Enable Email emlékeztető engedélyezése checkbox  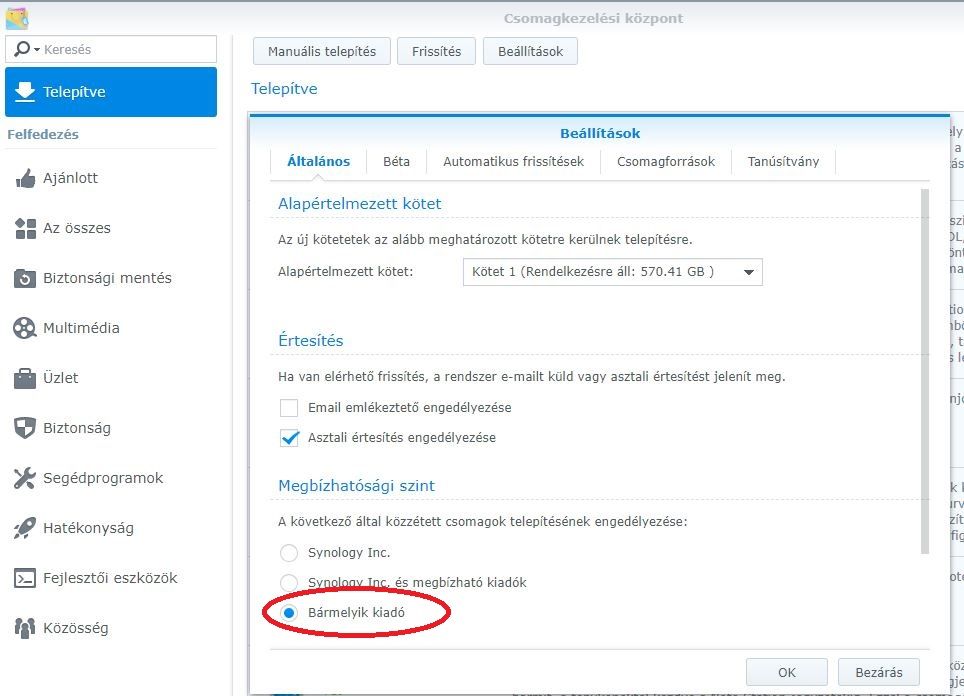point(289,408)
